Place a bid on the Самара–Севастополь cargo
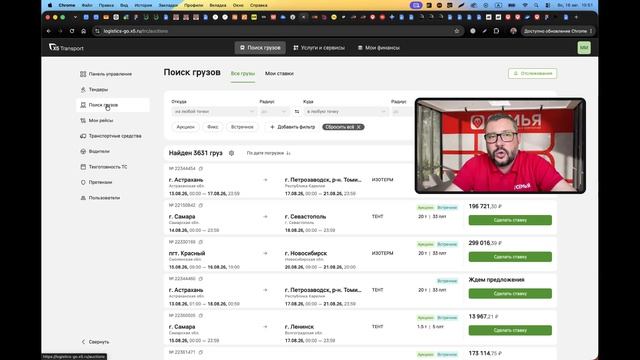The image size is (640, 360). coord(510,220)
